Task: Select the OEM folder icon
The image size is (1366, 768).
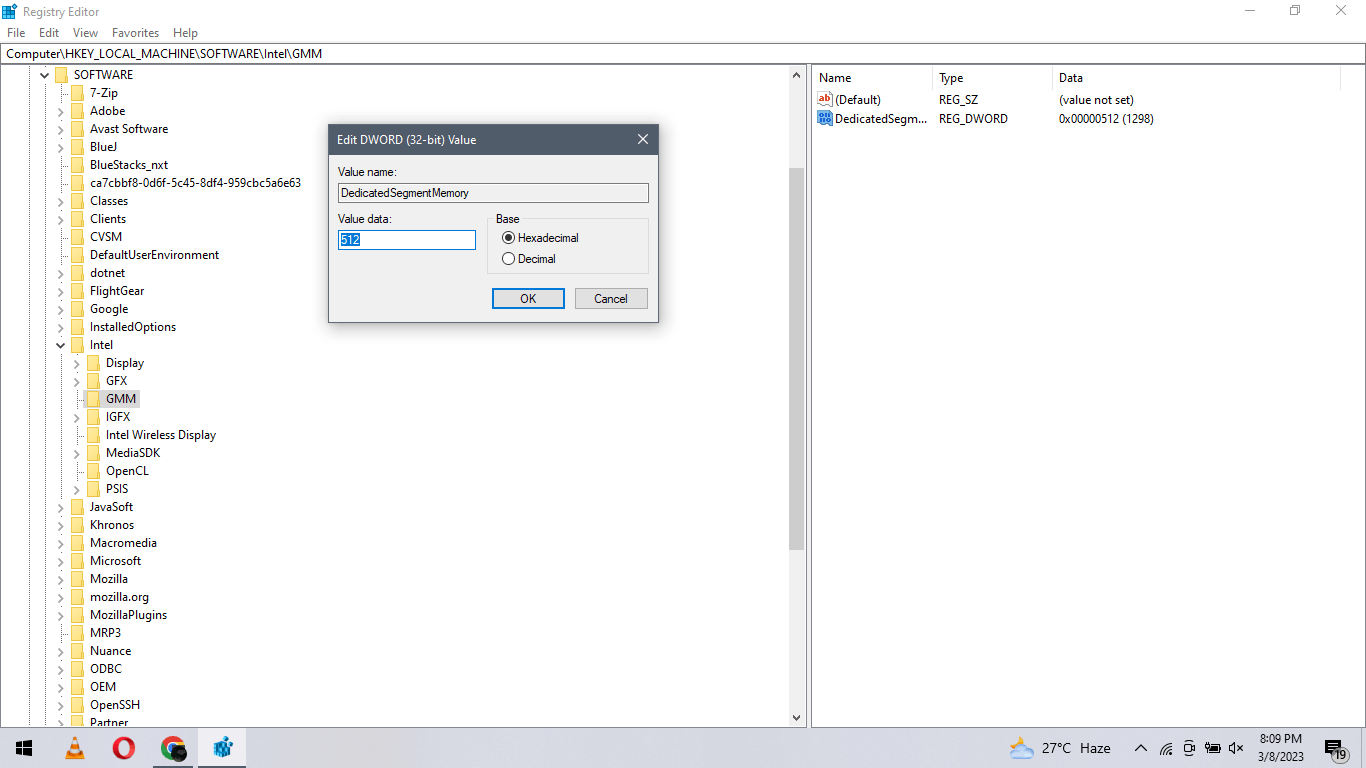Action: coord(77,687)
